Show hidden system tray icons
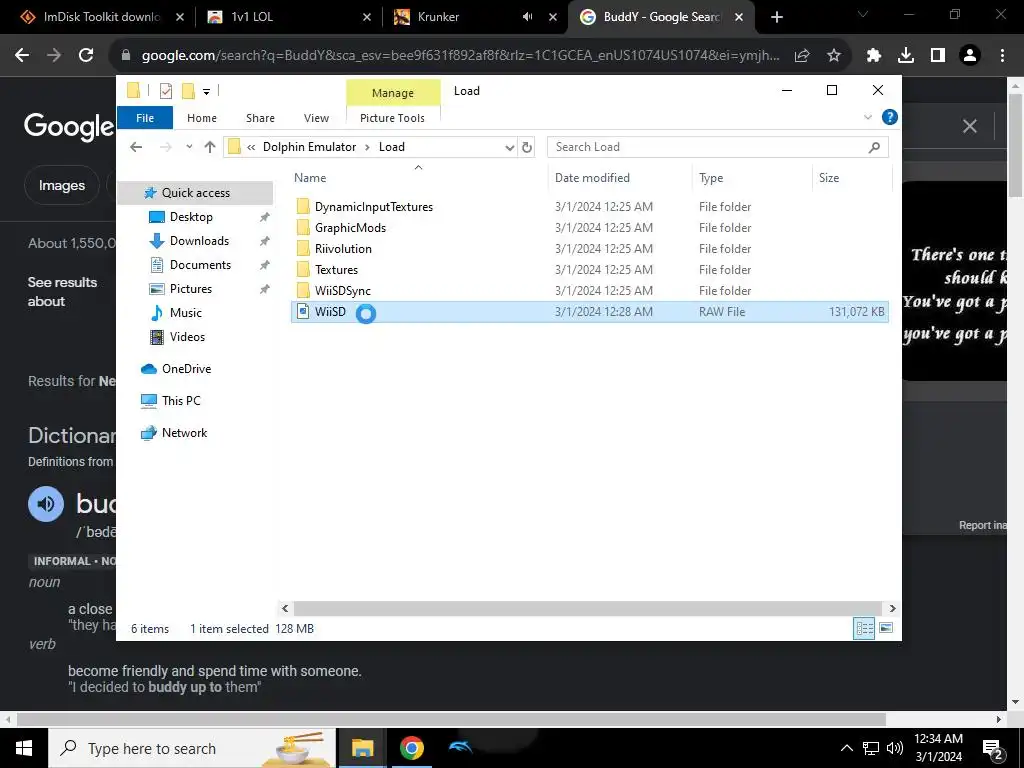This screenshot has height=768, width=1024. pyautogui.click(x=846, y=748)
